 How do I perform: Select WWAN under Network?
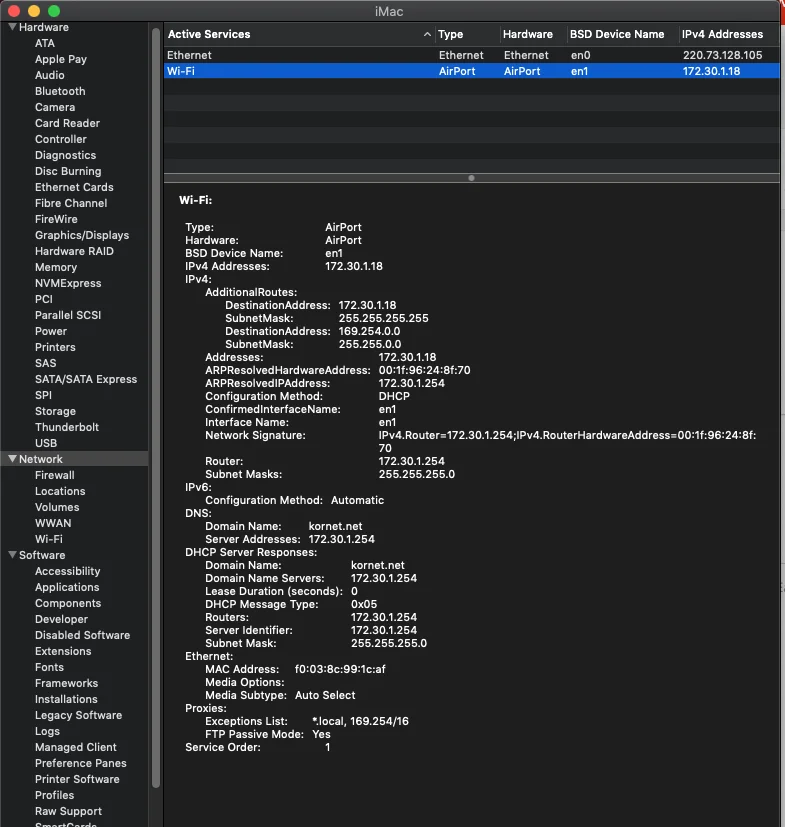[x=53, y=523]
